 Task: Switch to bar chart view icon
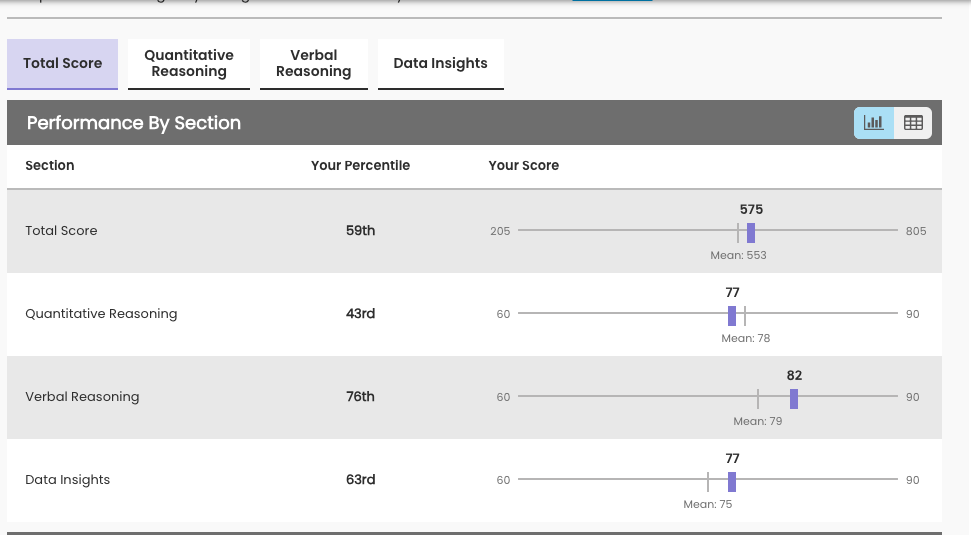[x=873, y=123]
